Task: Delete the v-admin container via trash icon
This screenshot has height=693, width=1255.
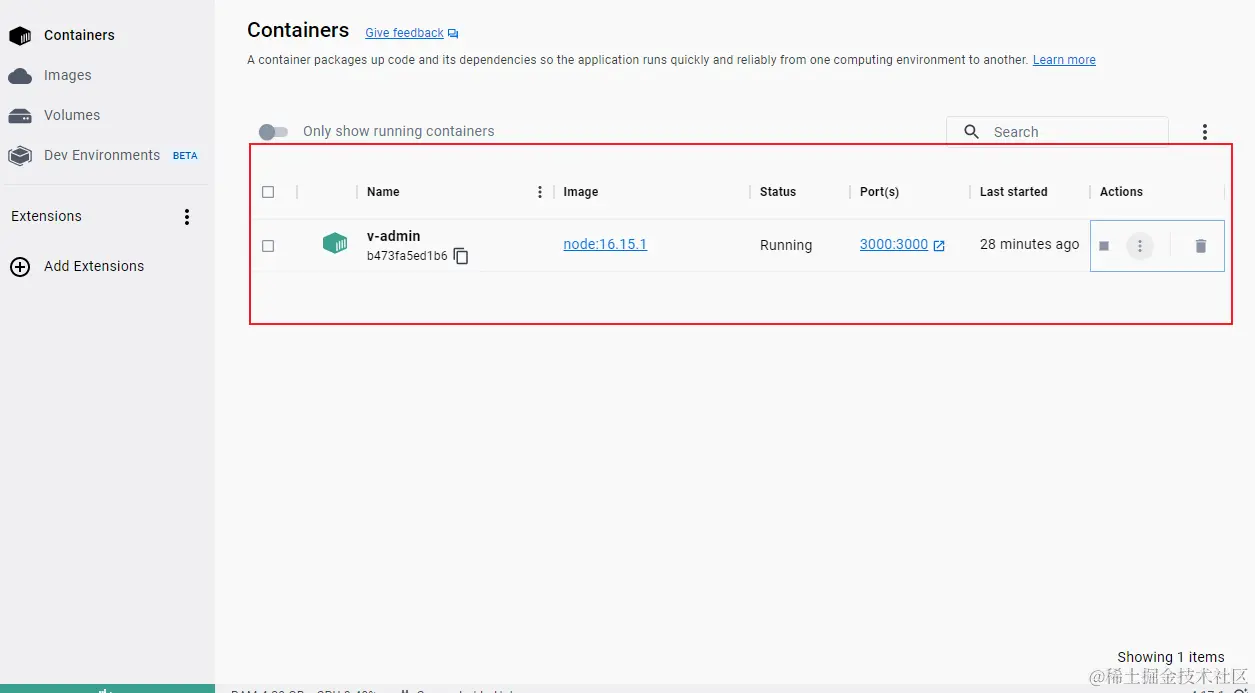Action: coord(1201,246)
